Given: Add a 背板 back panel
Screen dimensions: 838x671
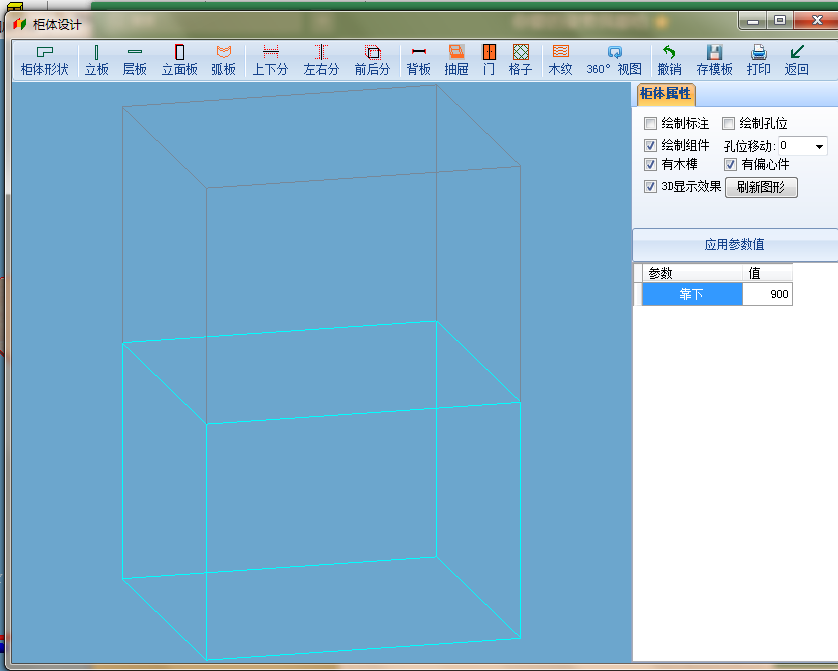Looking at the screenshot, I should pyautogui.click(x=418, y=60).
